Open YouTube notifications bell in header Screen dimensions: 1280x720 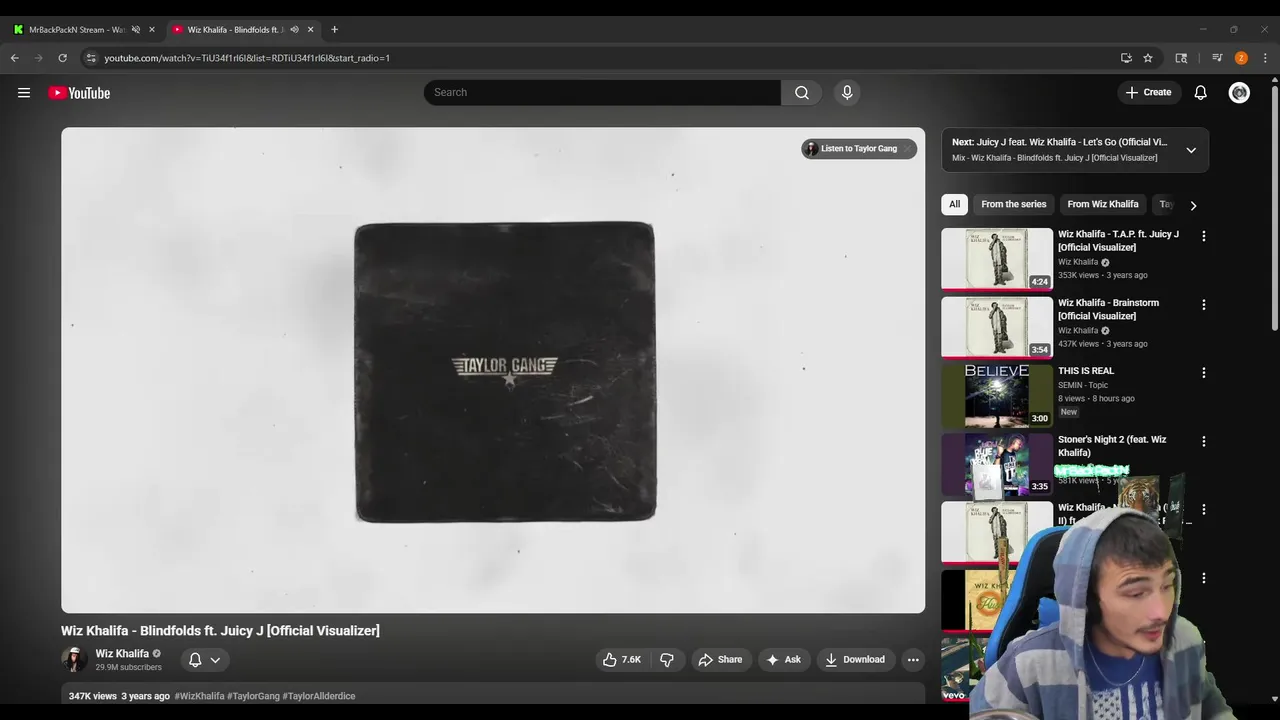pos(1200,93)
